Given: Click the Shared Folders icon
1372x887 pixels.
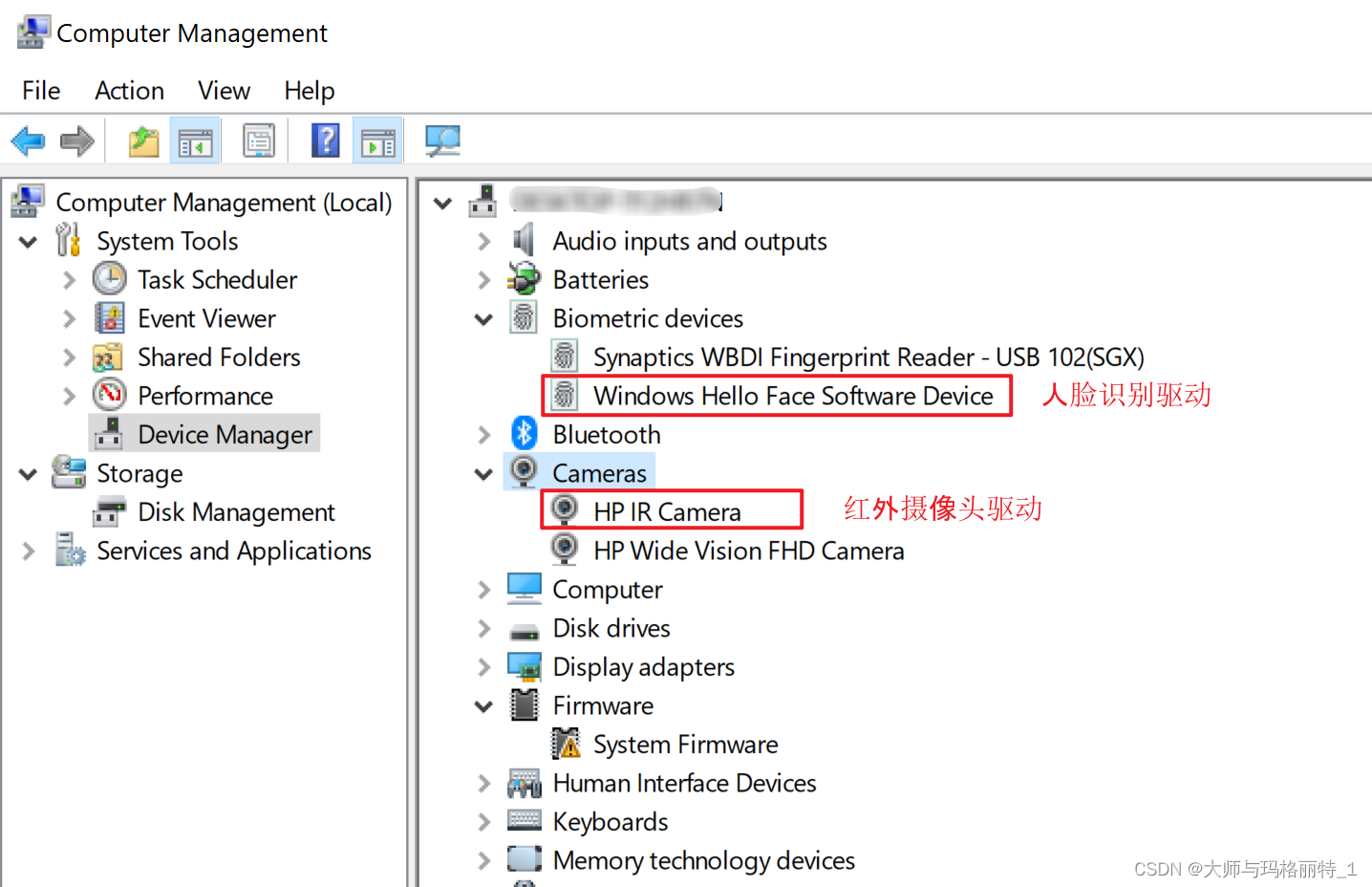Looking at the screenshot, I should point(108,357).
